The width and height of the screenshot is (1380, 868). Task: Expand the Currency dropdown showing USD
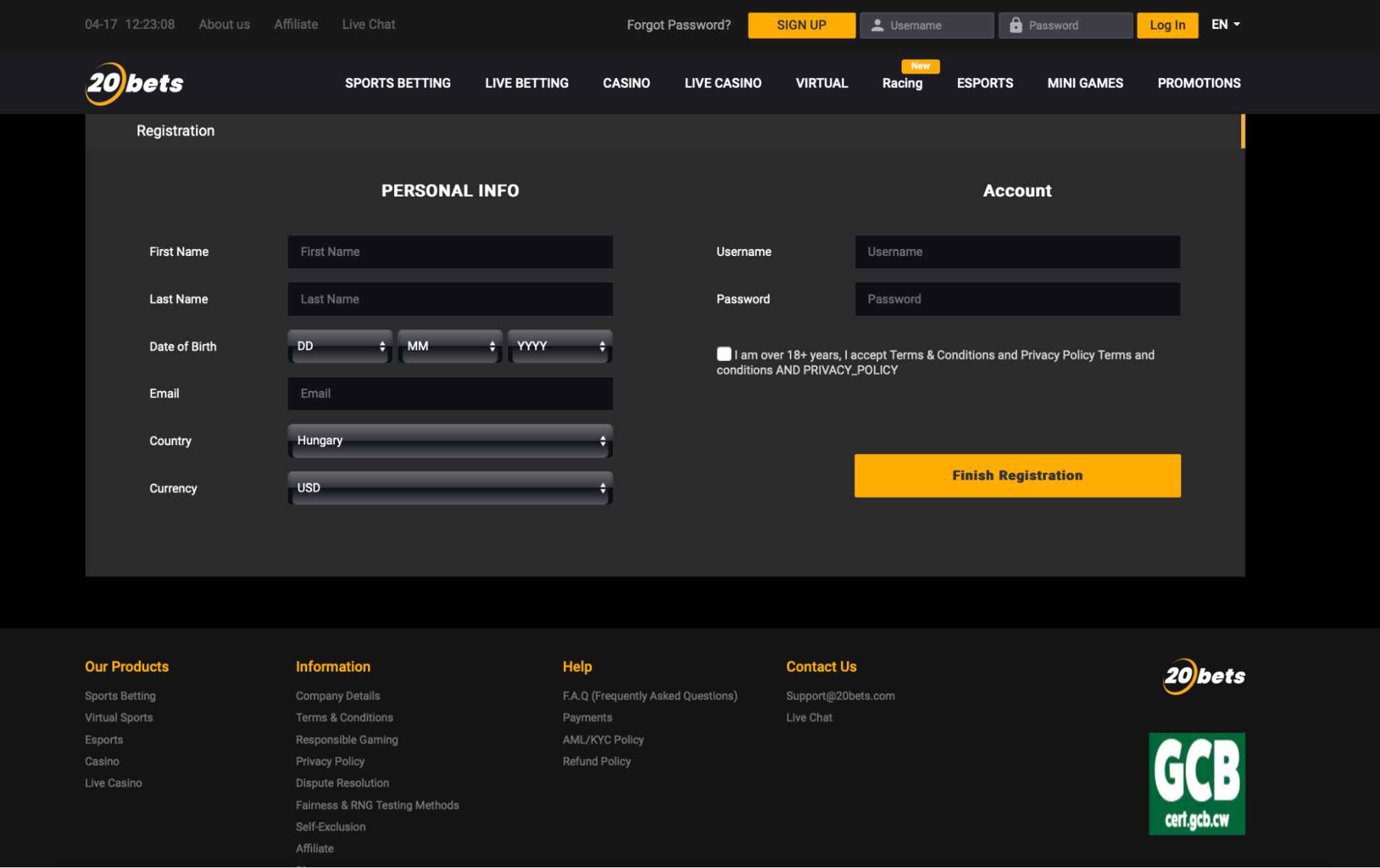[450, 489]
